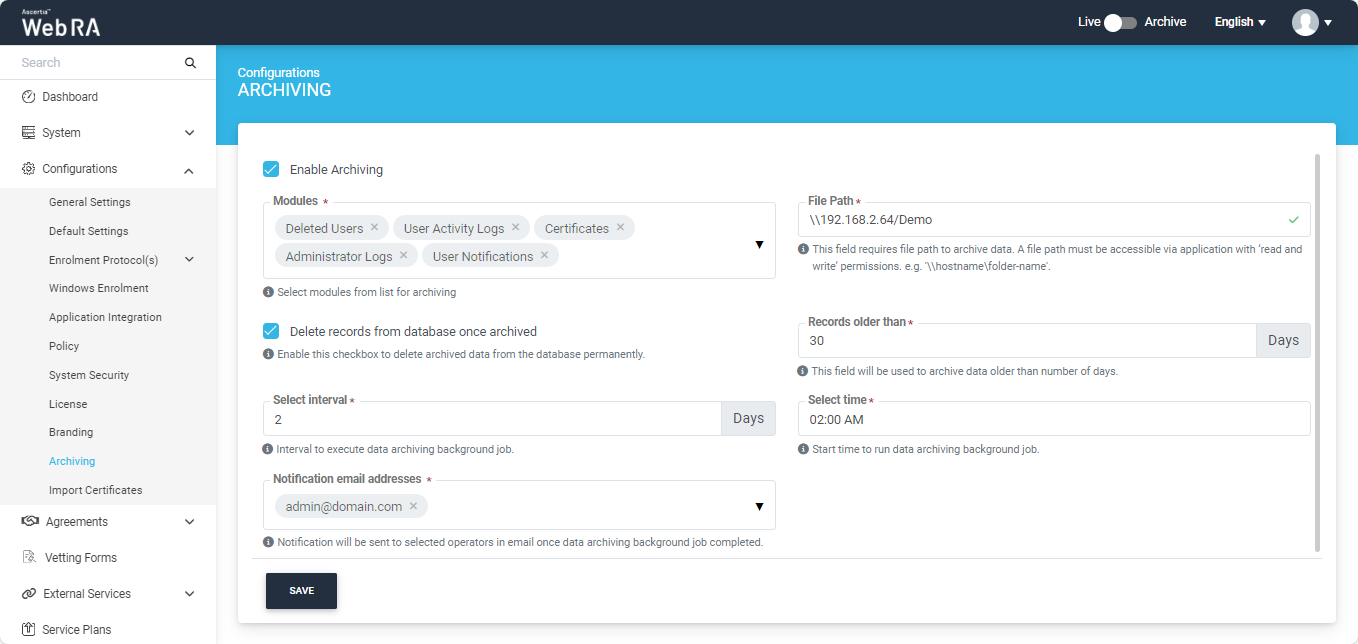Open the Dashboard link
The height and width of the screenshot is (644, 1358).
[70, 97]
